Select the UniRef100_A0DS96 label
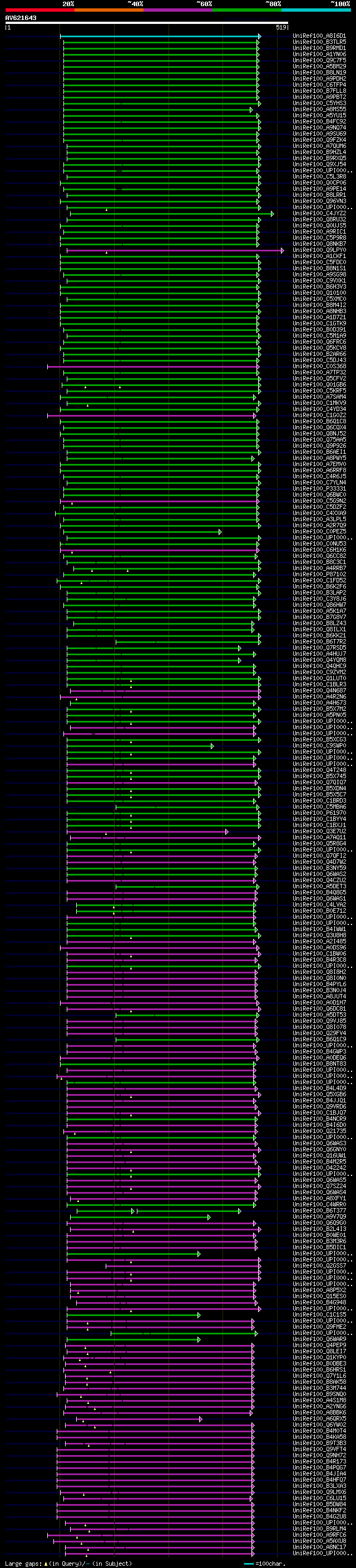The width and height of the screenshot is (356, 1568). 319,948
